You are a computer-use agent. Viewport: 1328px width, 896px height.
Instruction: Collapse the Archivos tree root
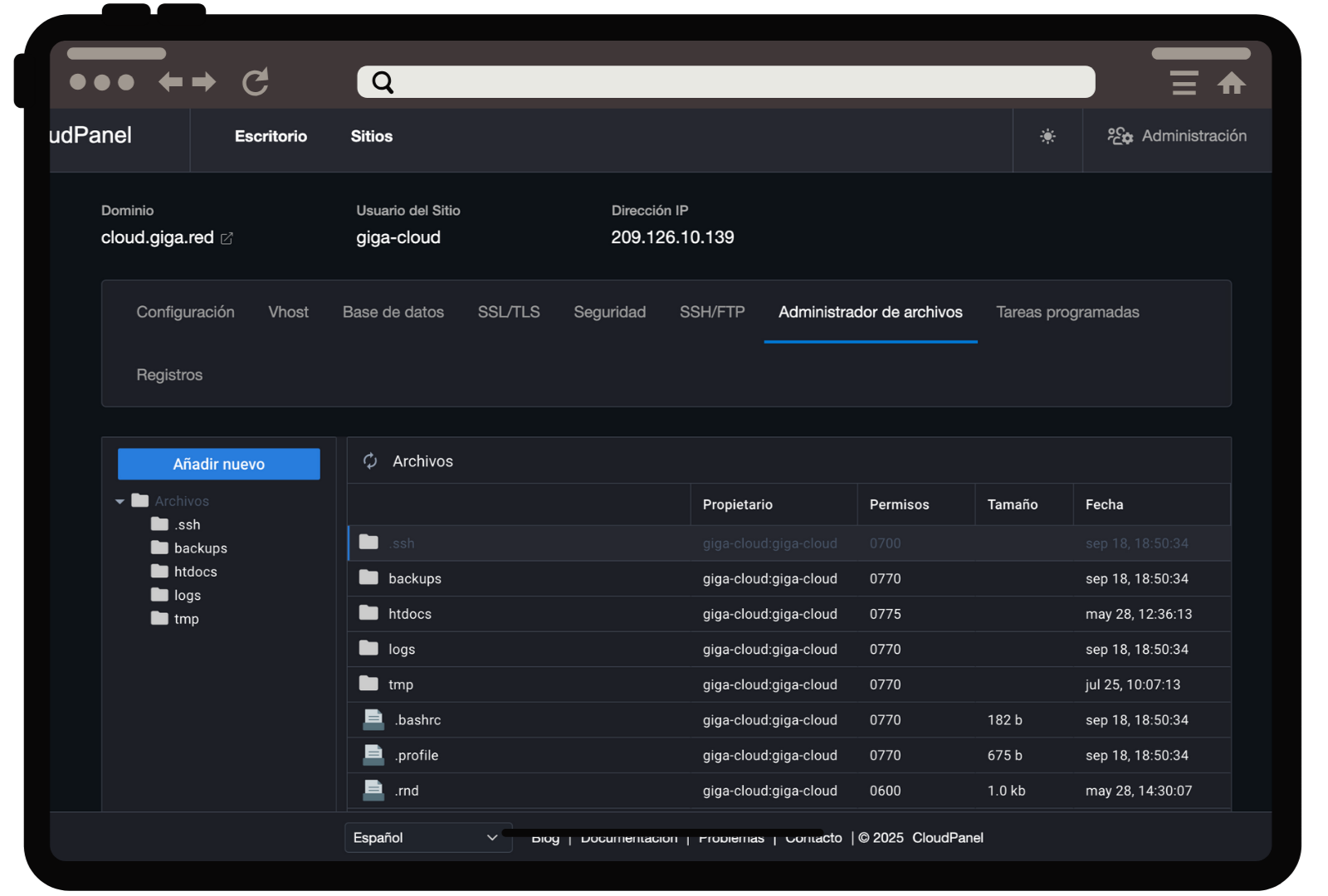(120, 501)
